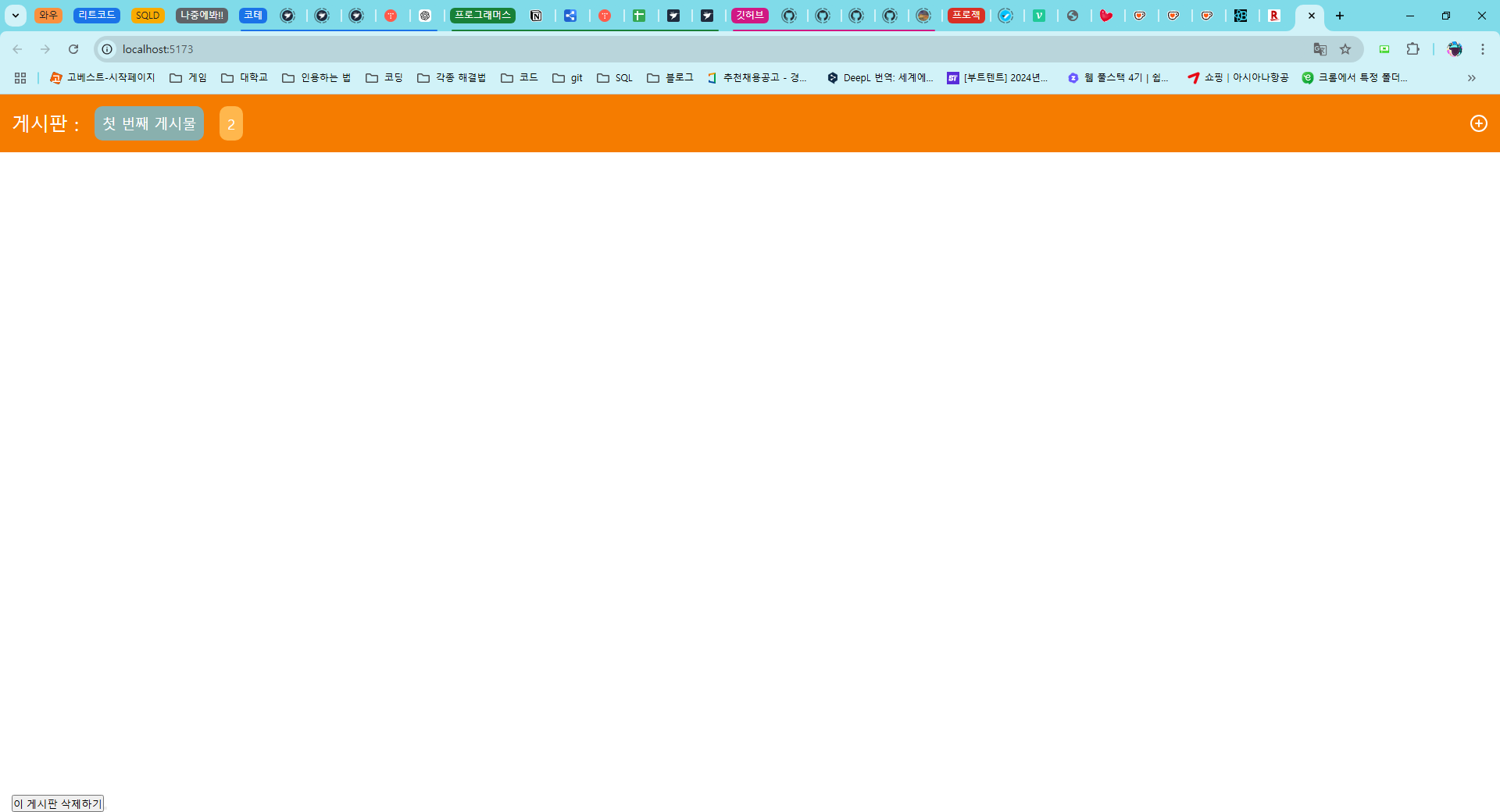
Task: Open the 웹 풀스택 4기 bookmark
Action: click(x=1119, y=78)
